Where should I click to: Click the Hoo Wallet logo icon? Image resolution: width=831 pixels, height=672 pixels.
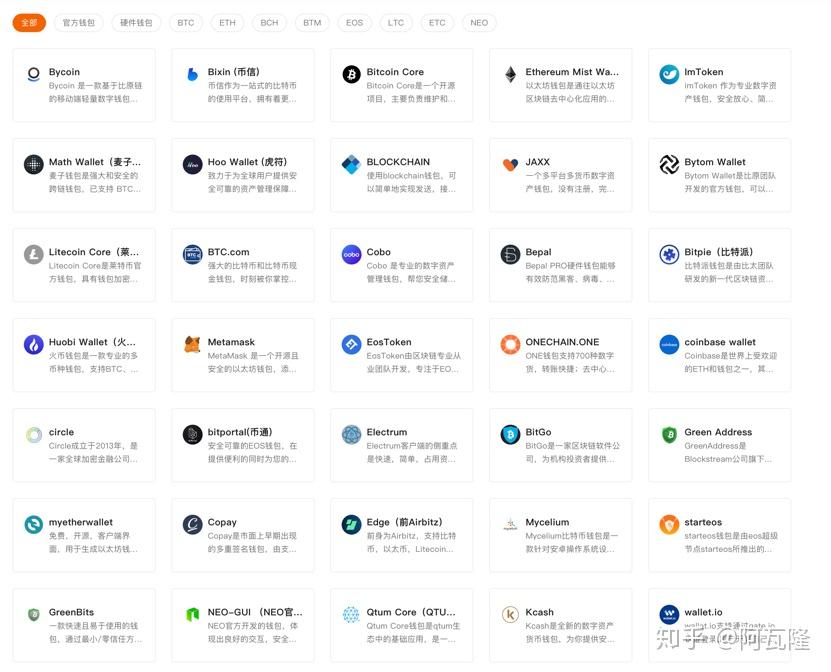pyautogui.click(x=192, y=164)
